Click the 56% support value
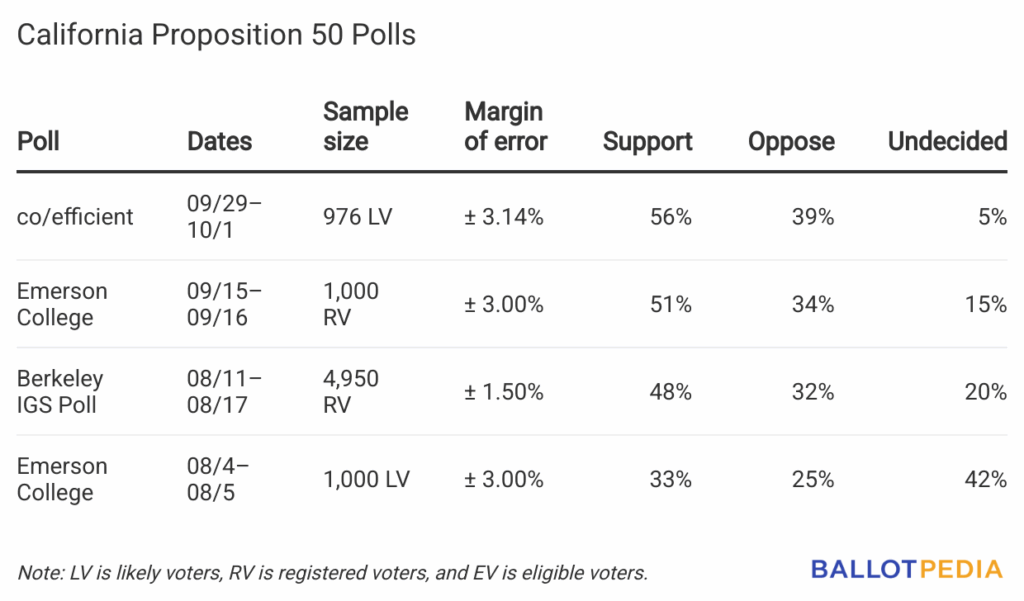1024x601 pixels. (670, 216)
